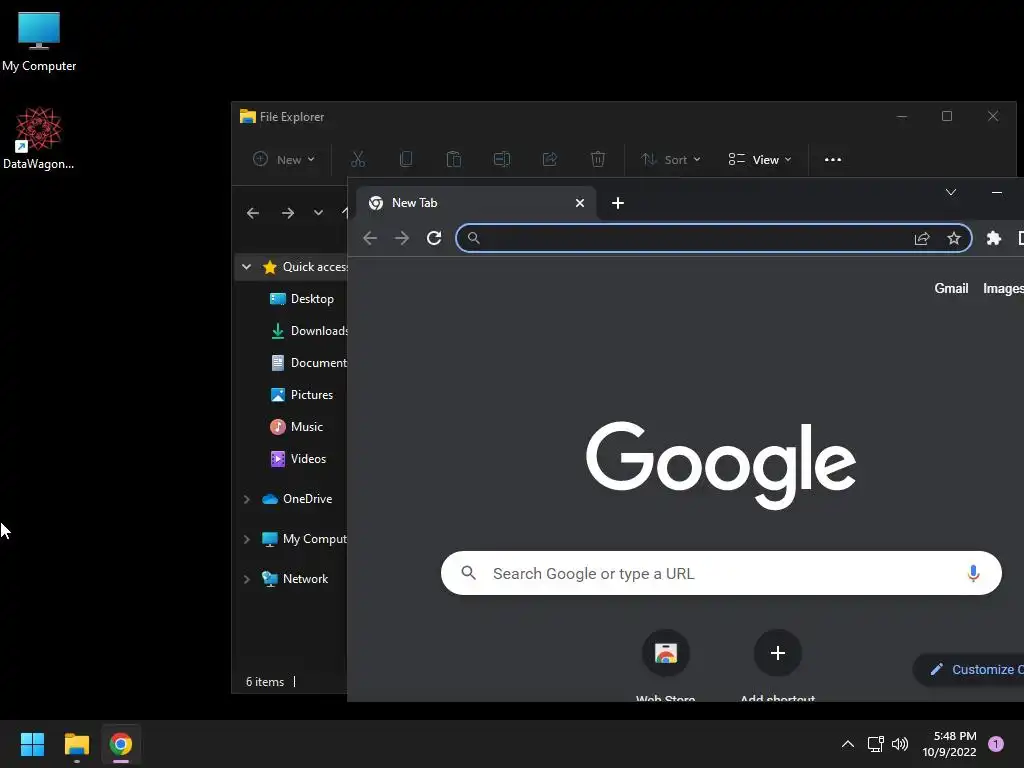This screenshot has height=768, width=1024.
Task: Focus the Chrome address bar
Action: (714, 238)
